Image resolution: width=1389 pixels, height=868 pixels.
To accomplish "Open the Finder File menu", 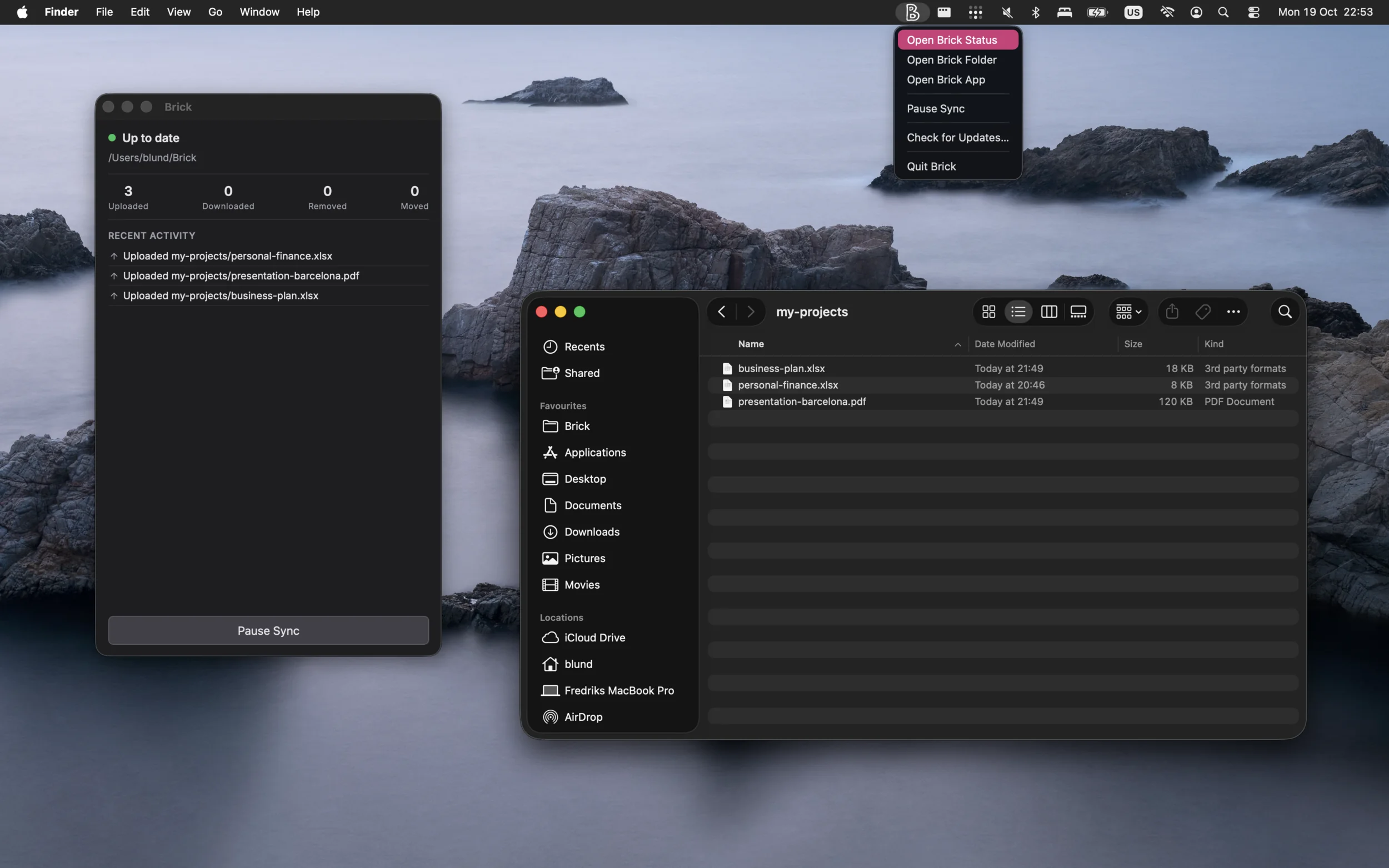I will (x=104, y=12).
